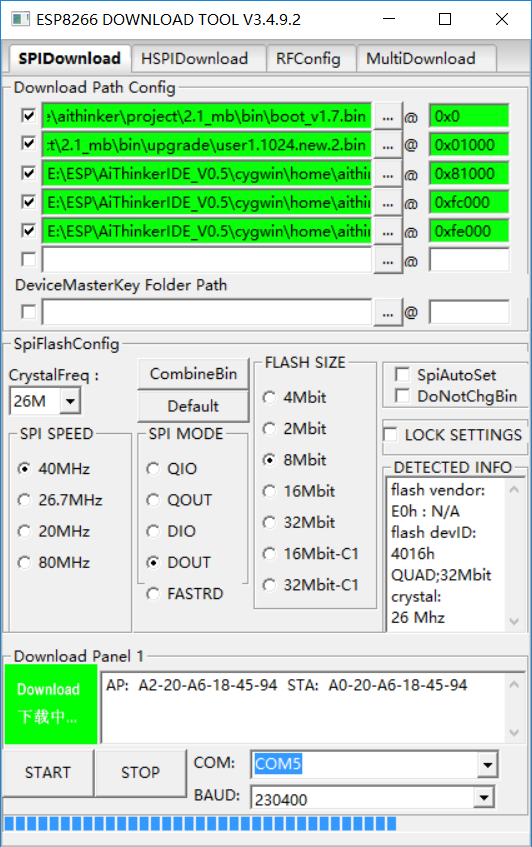Open the RFConfig tab
Screen dimensions: 532x847
pyautogui.click(x=308, y=58)
